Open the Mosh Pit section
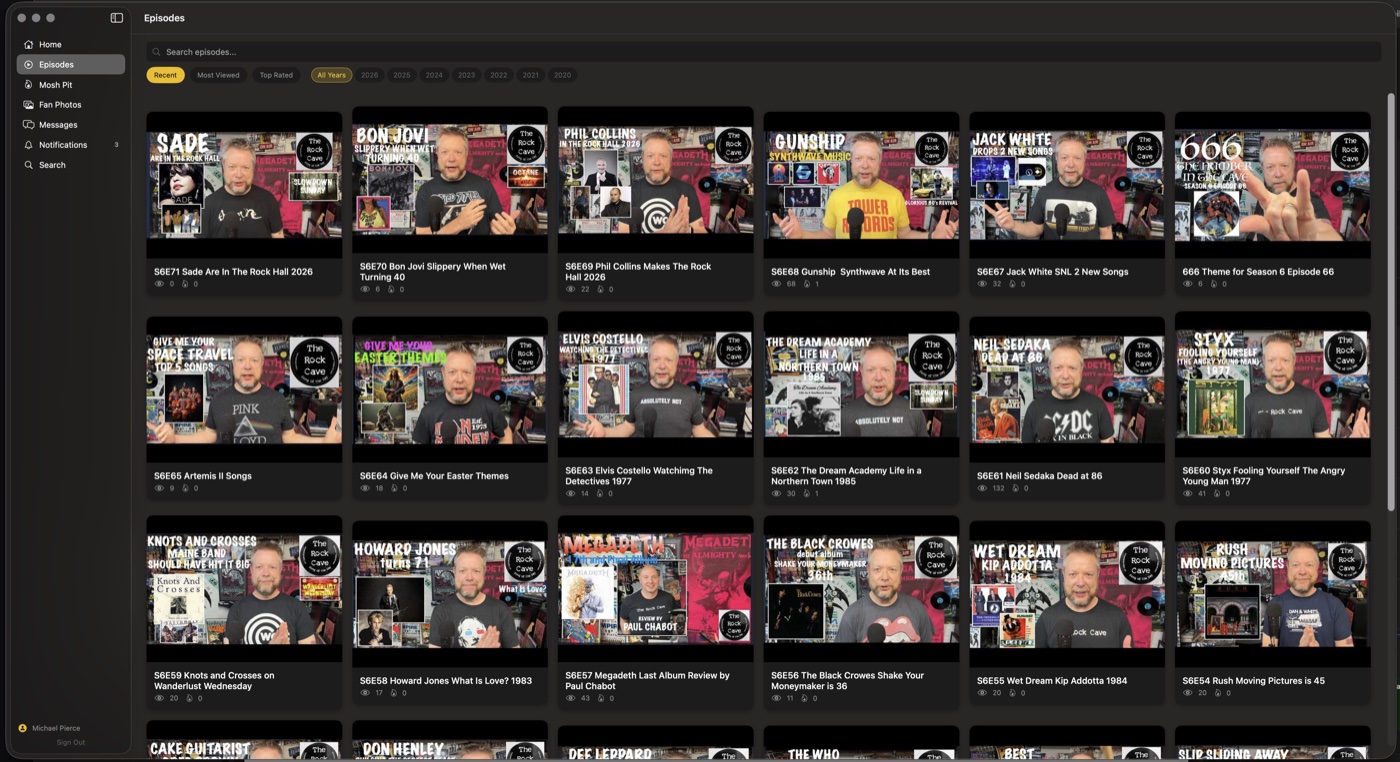 pyautogui.click(x=55, y=85)
